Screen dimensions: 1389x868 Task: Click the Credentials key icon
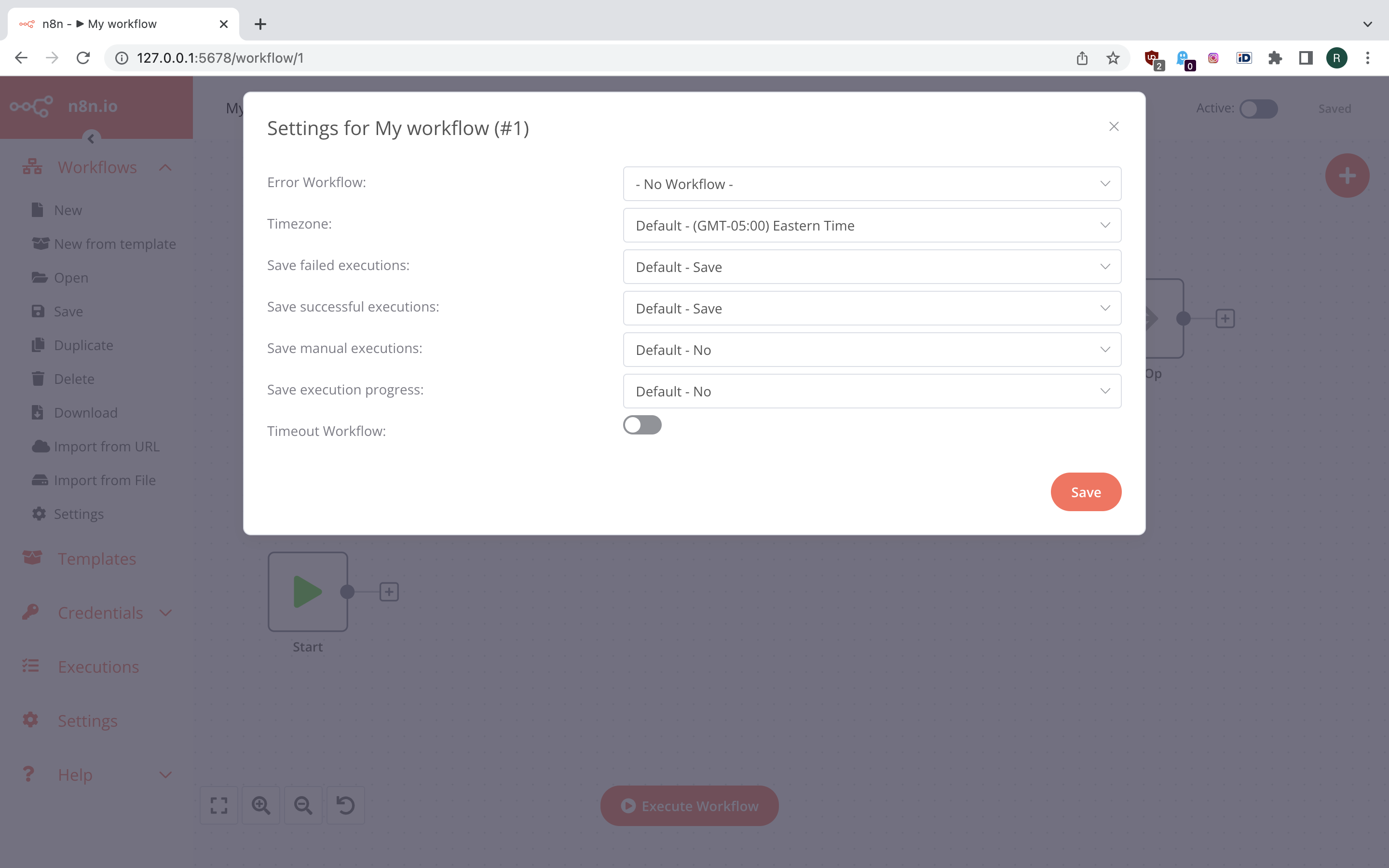click(30, 612)
